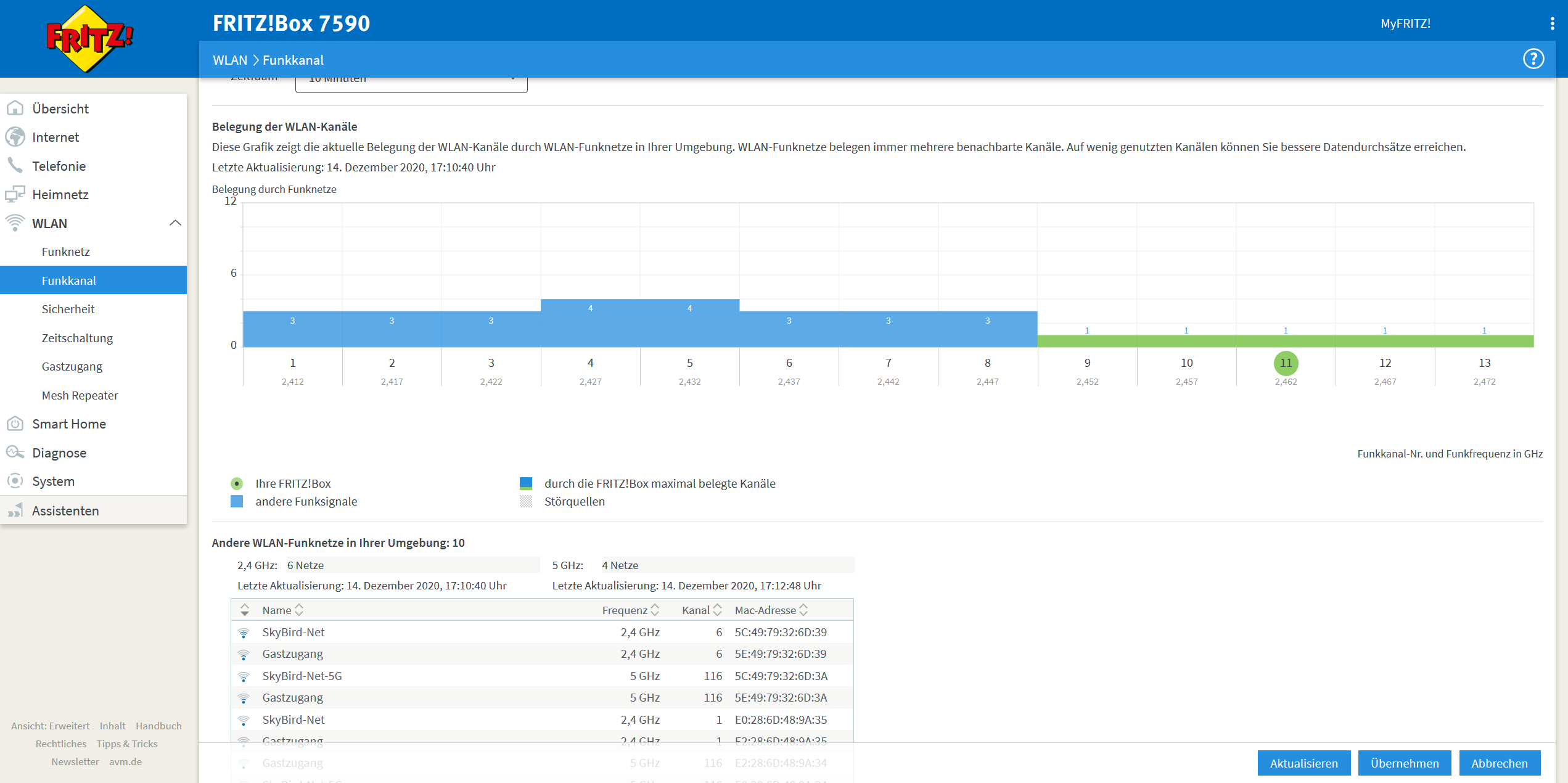Click the WLAN wifi icon in sidebar
1568x783 pixels.
click(x=15, y=223)
